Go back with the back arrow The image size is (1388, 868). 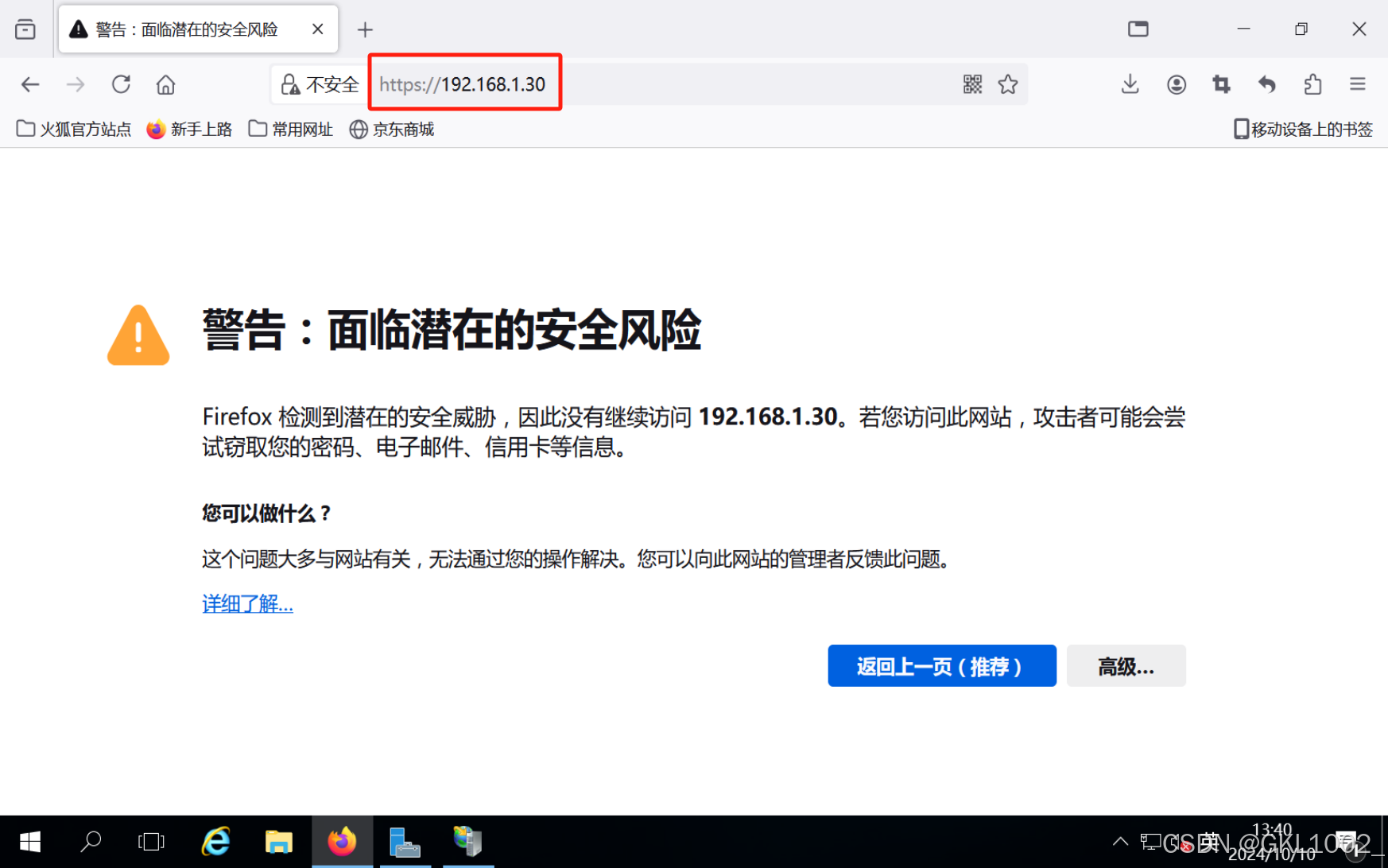point(30,84)
